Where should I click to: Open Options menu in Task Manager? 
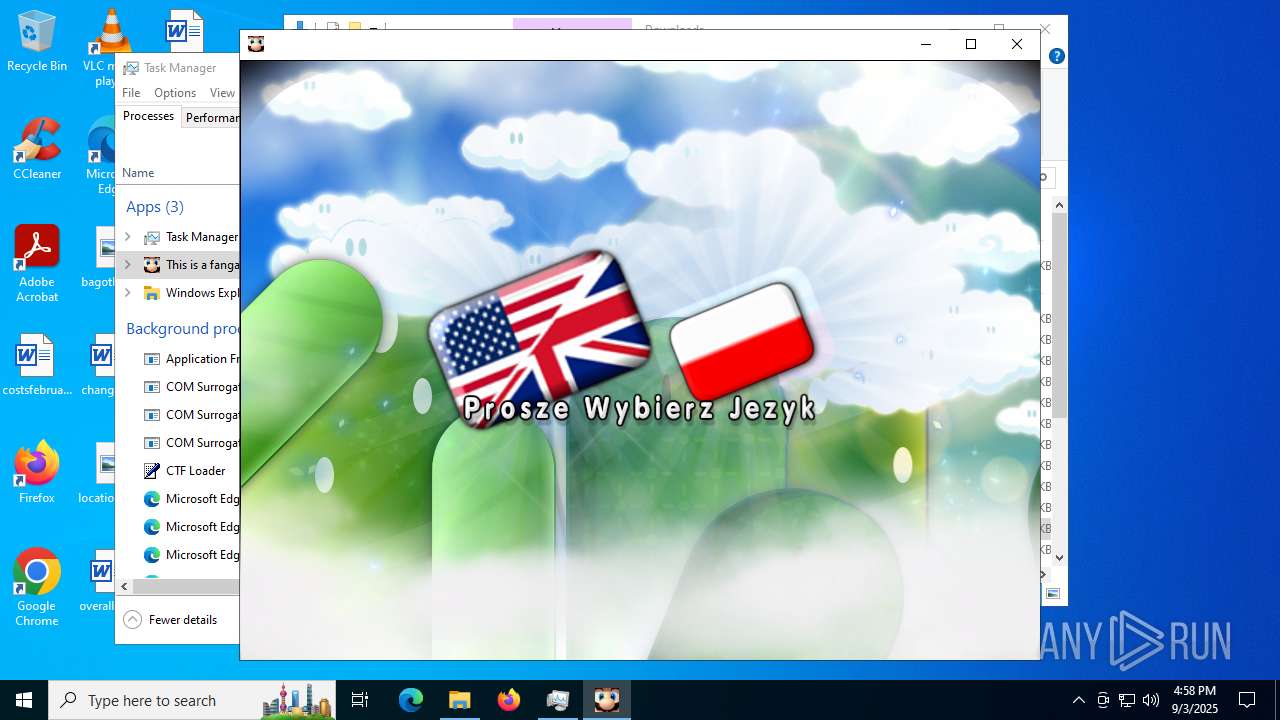pyautogui.click(x=175, y=93)
